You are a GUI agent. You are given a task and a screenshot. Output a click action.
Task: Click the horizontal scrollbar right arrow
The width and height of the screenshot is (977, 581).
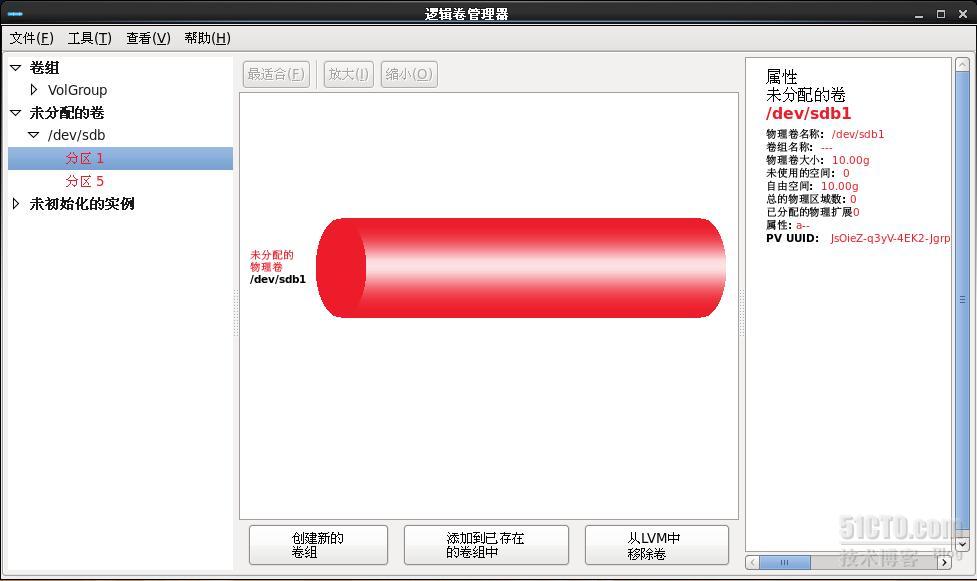tap(945, 562)
